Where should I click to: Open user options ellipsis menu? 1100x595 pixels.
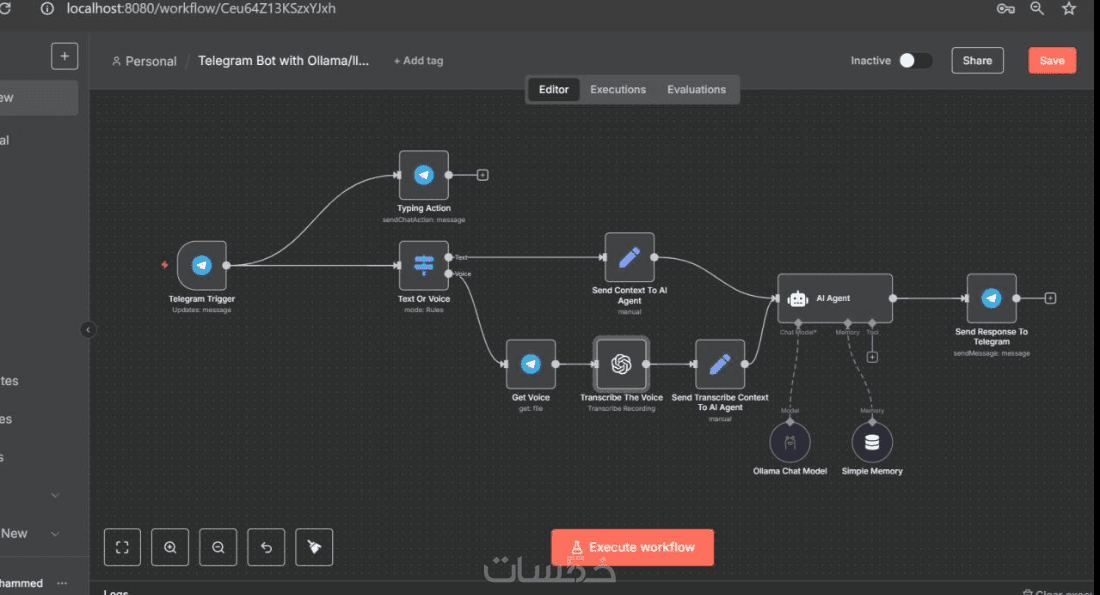pos(62,583)
